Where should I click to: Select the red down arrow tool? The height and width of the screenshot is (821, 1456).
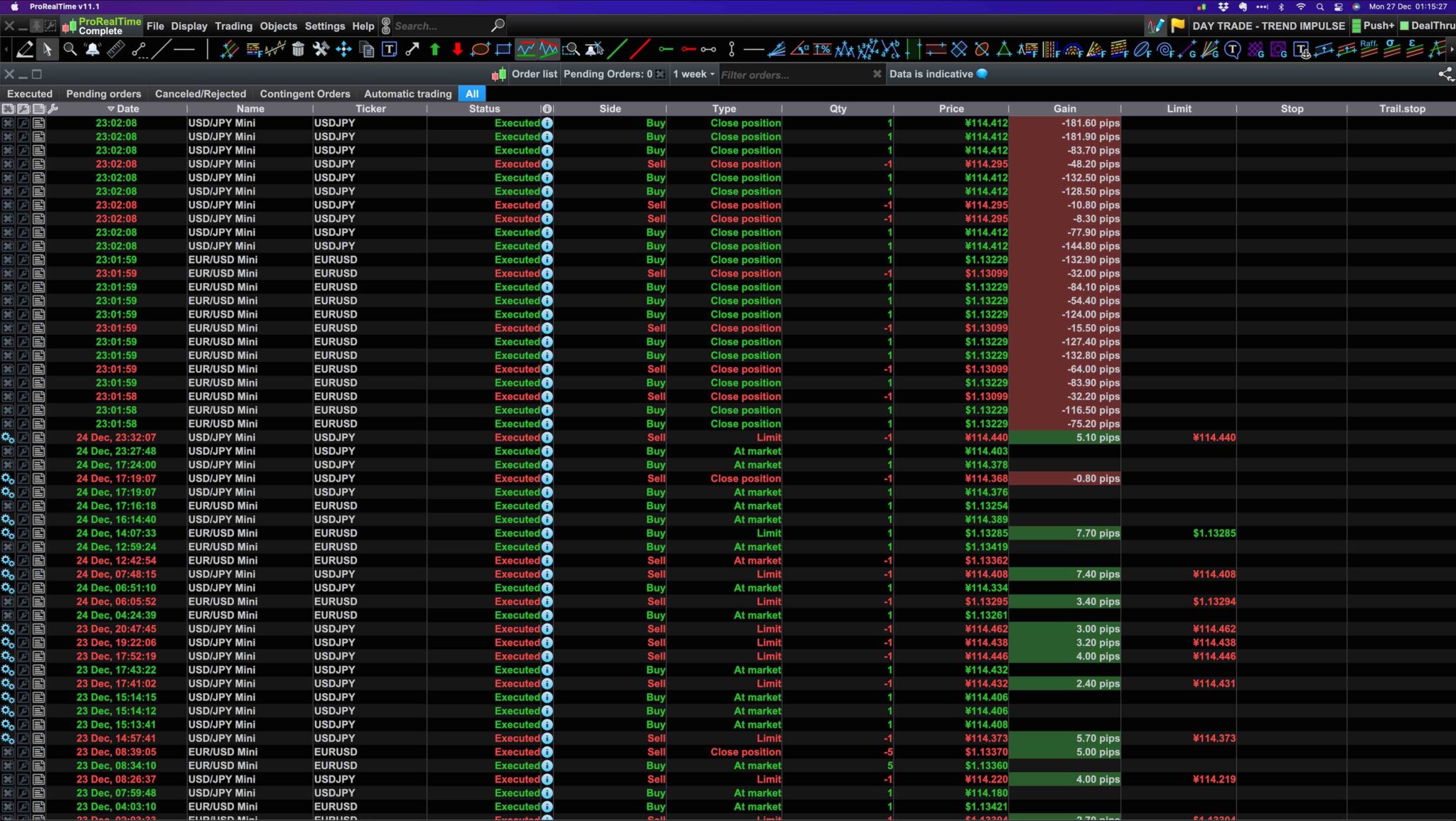pos(458,49)
